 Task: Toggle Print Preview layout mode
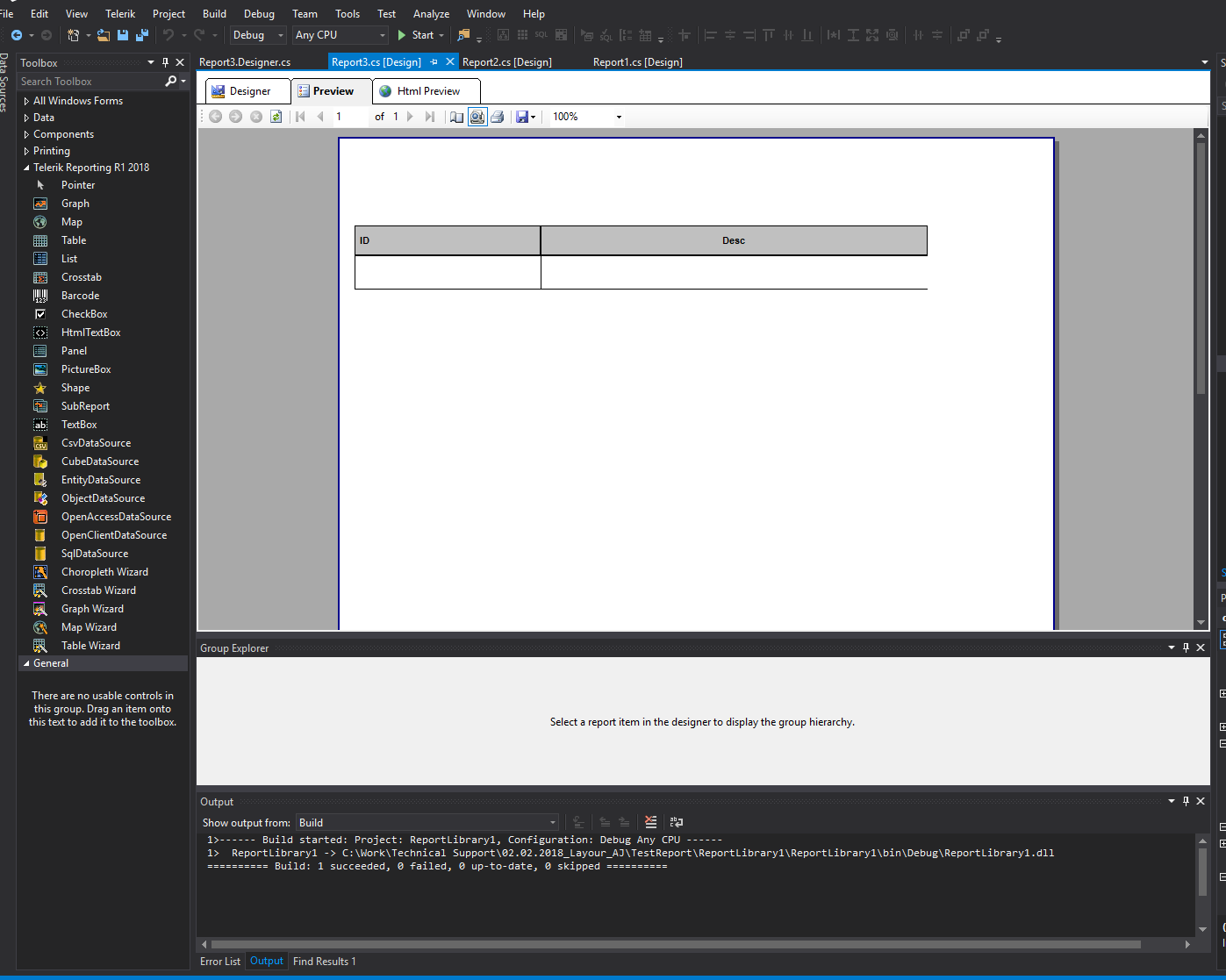click(477, 117)
